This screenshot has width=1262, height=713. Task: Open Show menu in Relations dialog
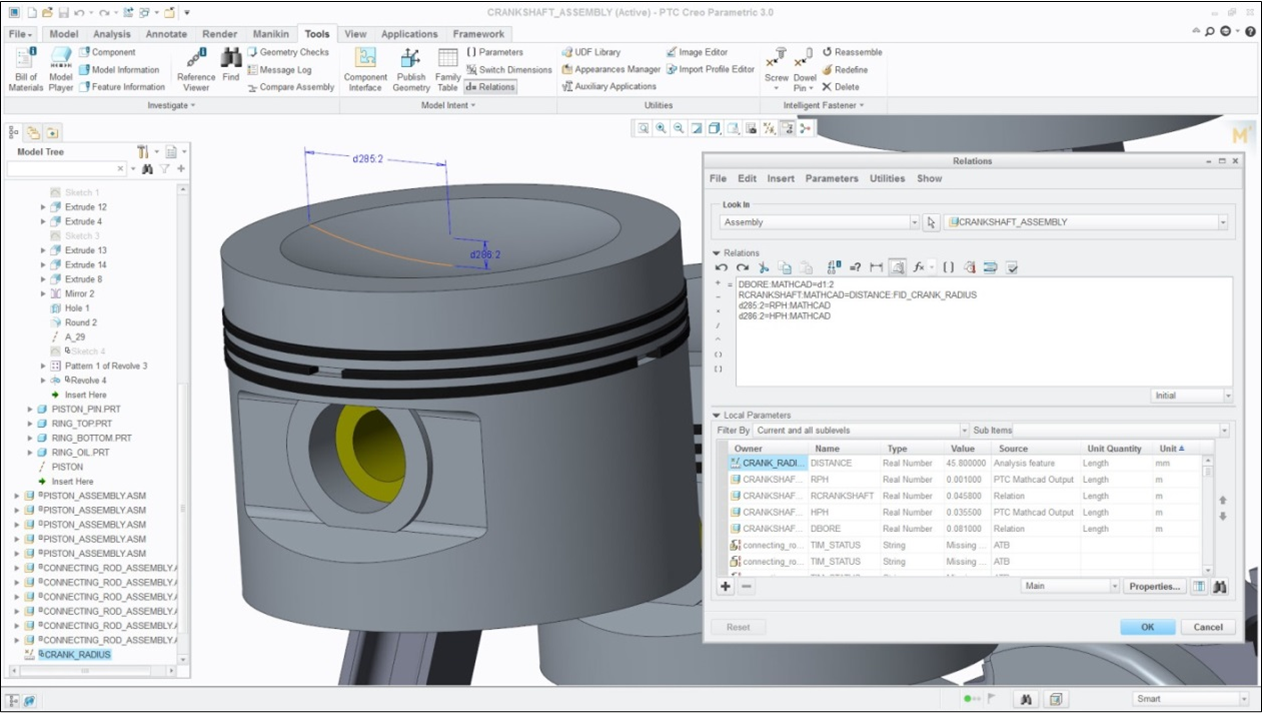[x=929, y=178]
